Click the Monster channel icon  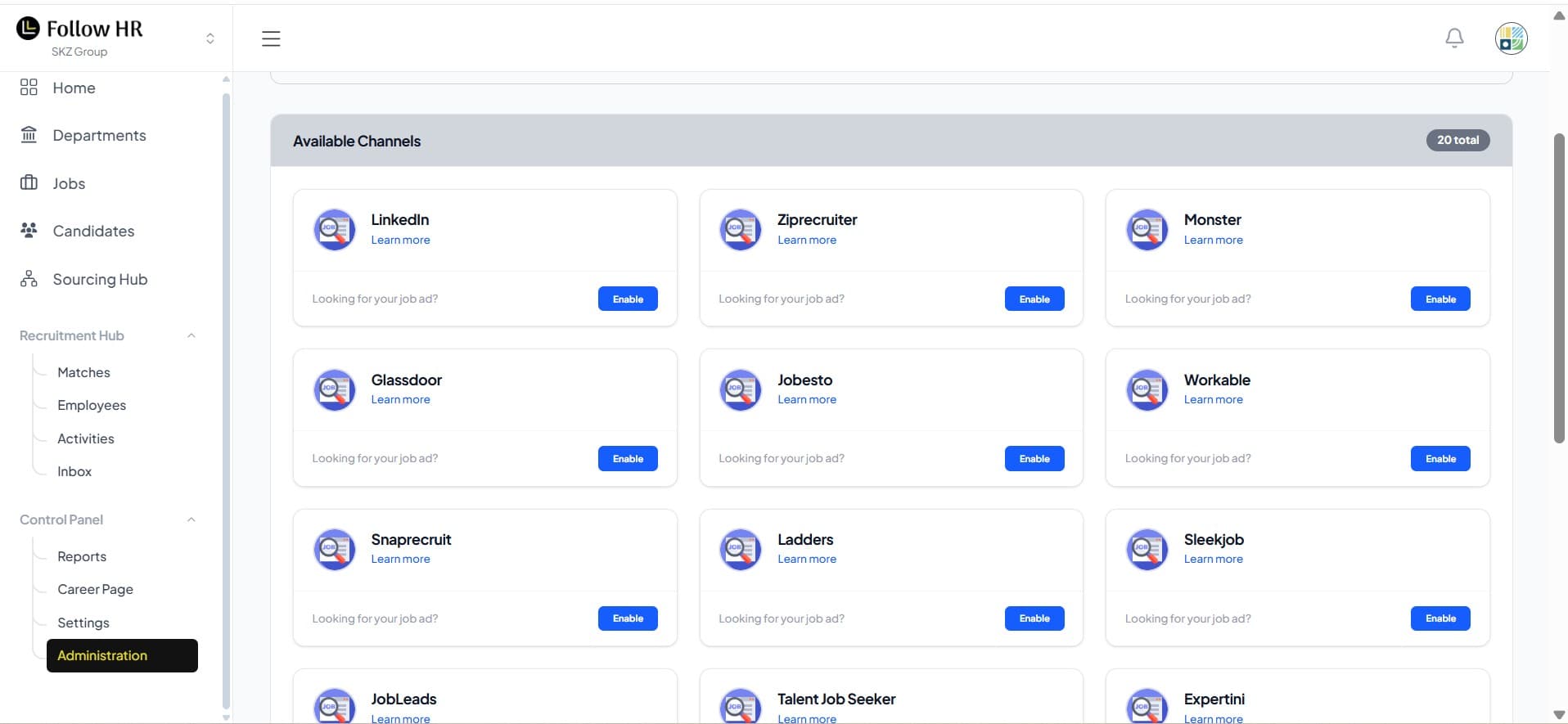[x=1147, y=230]
